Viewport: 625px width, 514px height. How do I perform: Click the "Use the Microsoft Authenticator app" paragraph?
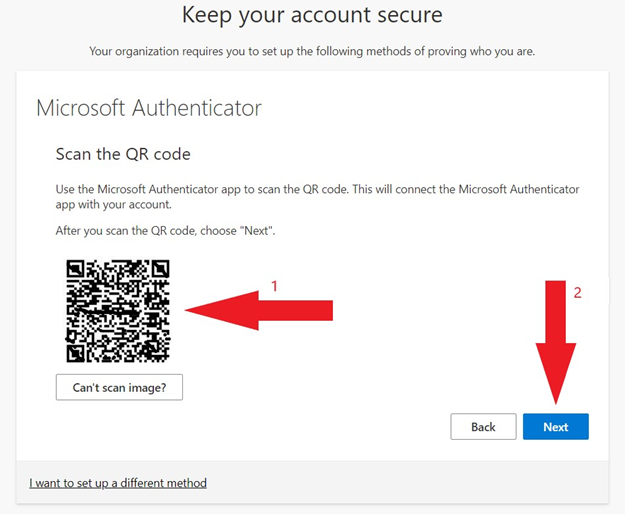(317, 196)
